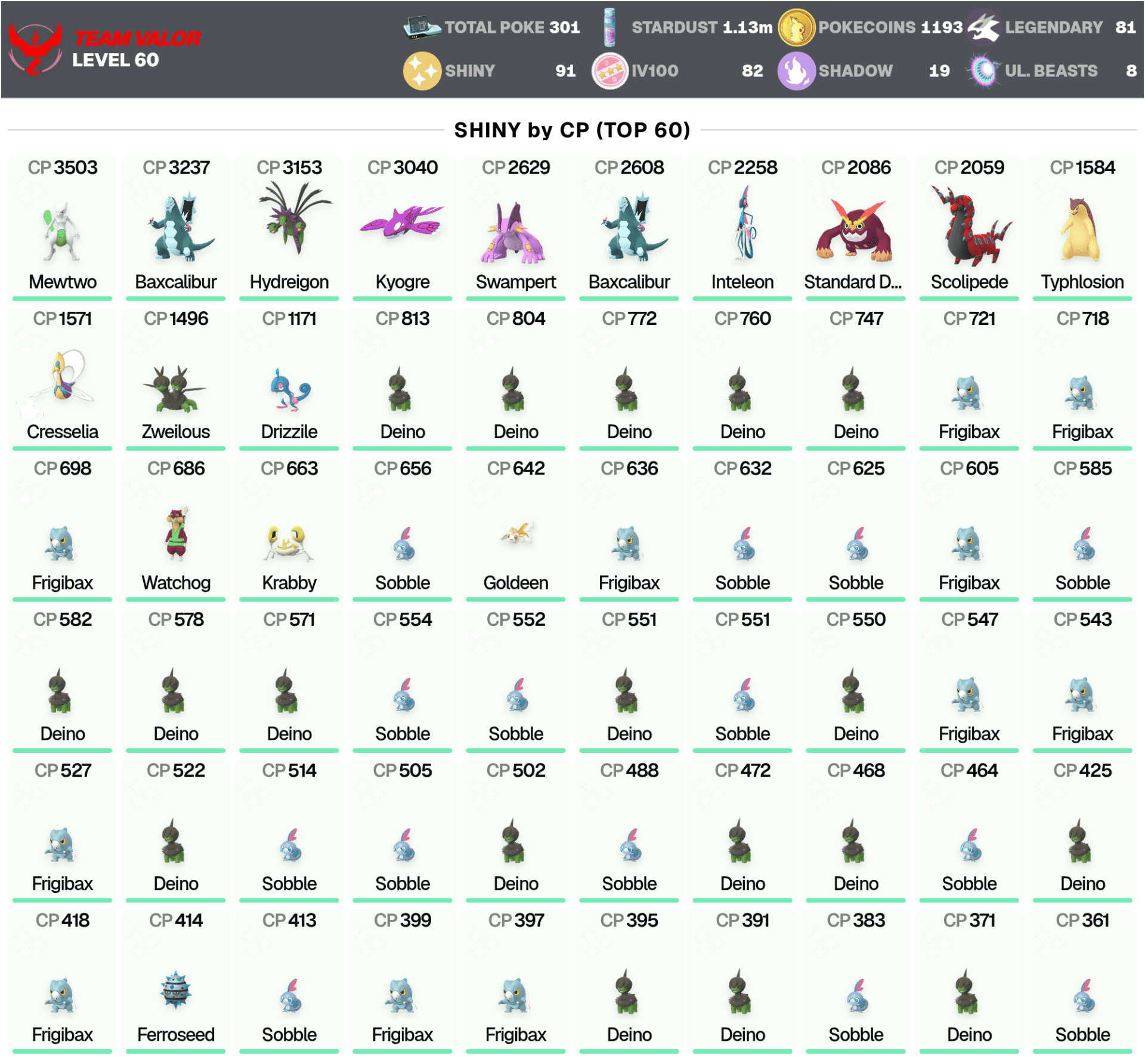Select the Standard Darmanitan sprite

click(854, 231)
